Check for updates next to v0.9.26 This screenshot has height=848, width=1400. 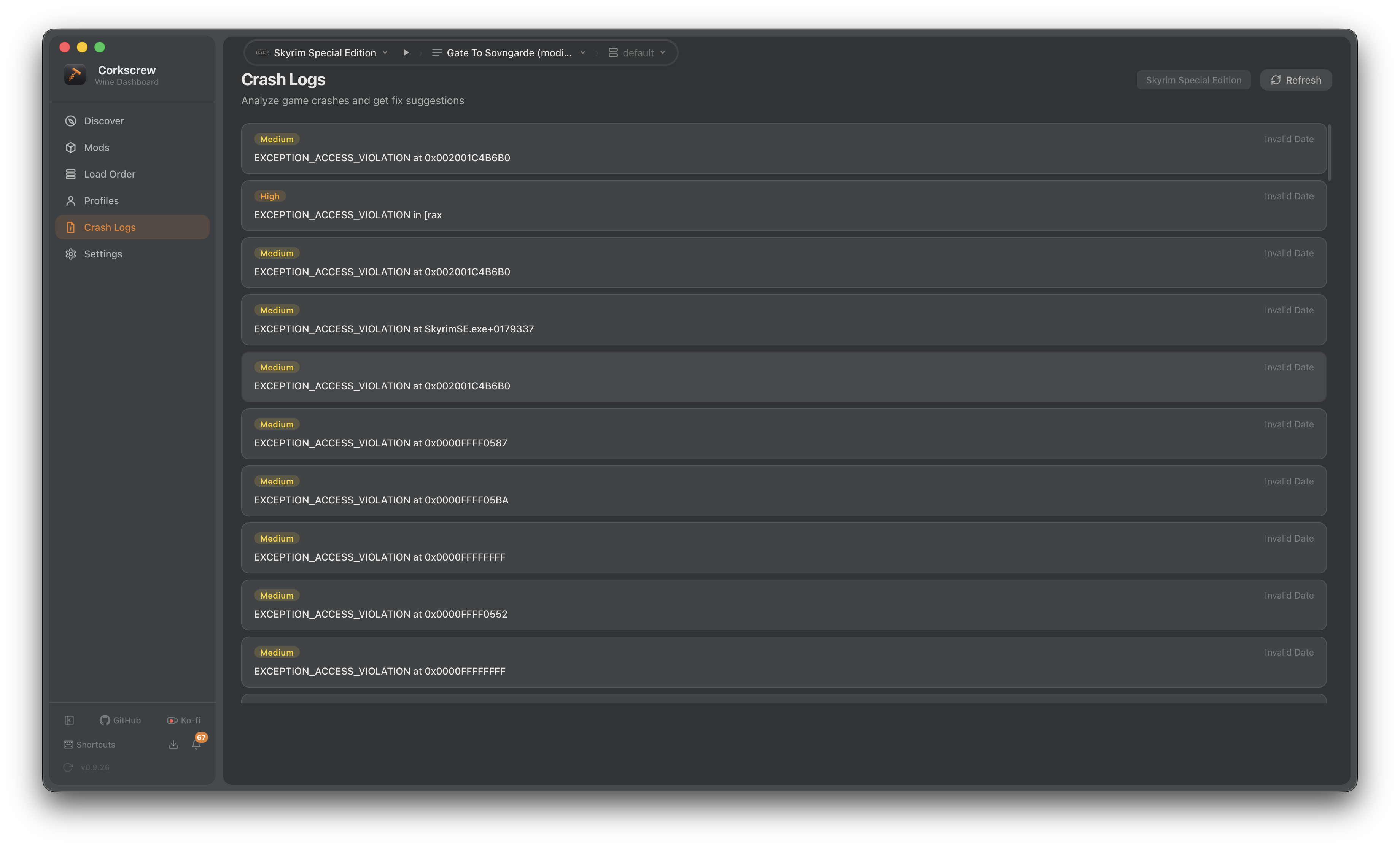point(68,767)
